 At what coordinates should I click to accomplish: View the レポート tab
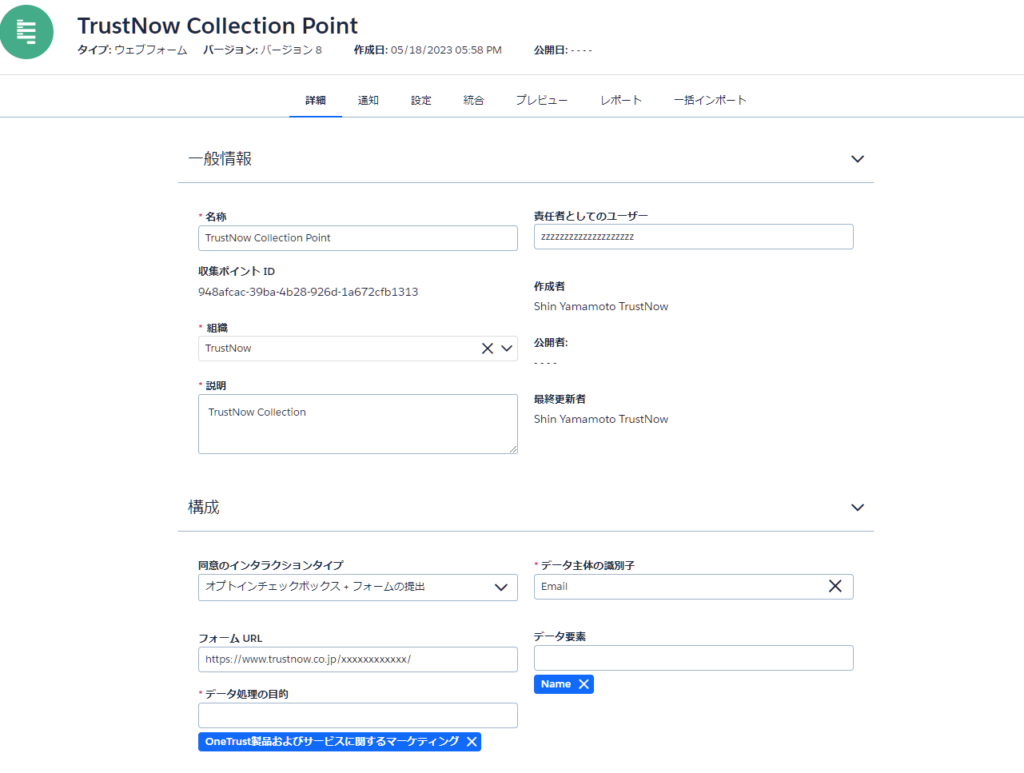(x=621, y=100)
